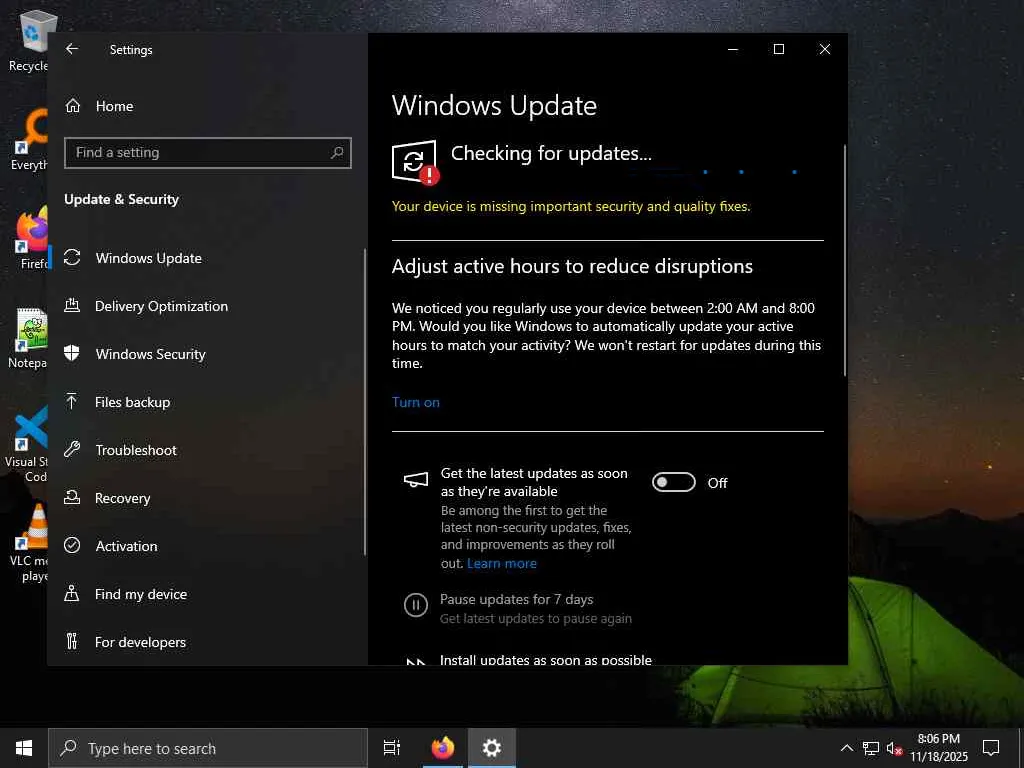Viewport: 1024px width, 768px height.
Task: Open Windows Security page
Action: [x=151, y=354]
